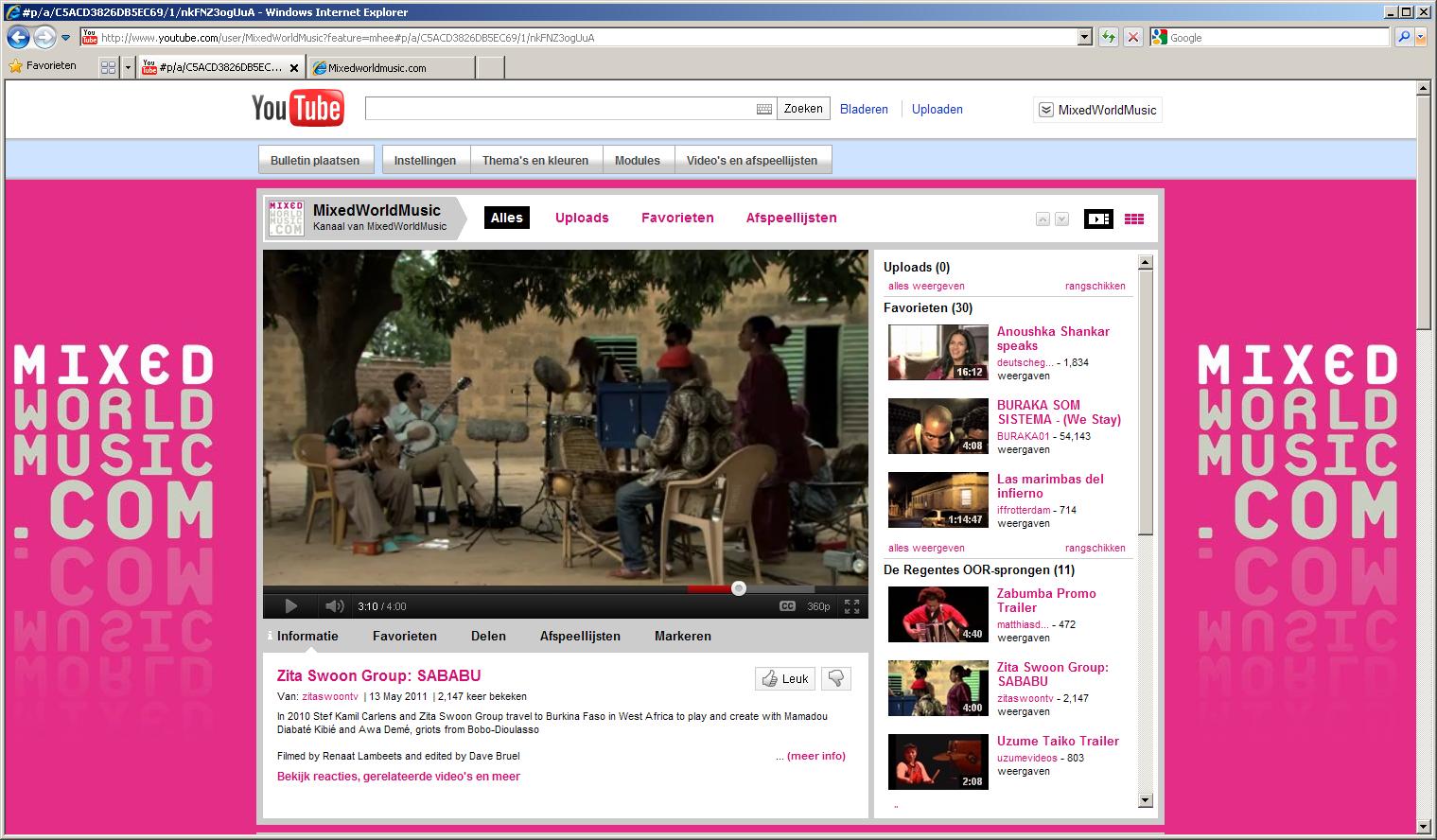The image size is (1437, 840).
Task: Switch to grid view layout icon
Action: tap(1134, 219)
